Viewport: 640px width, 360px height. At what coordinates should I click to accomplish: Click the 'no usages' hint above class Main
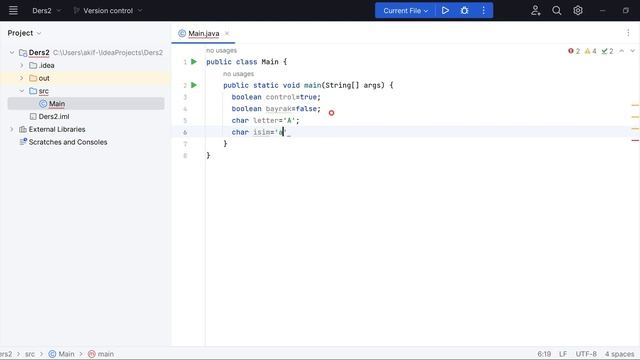[x=221, y=50]
